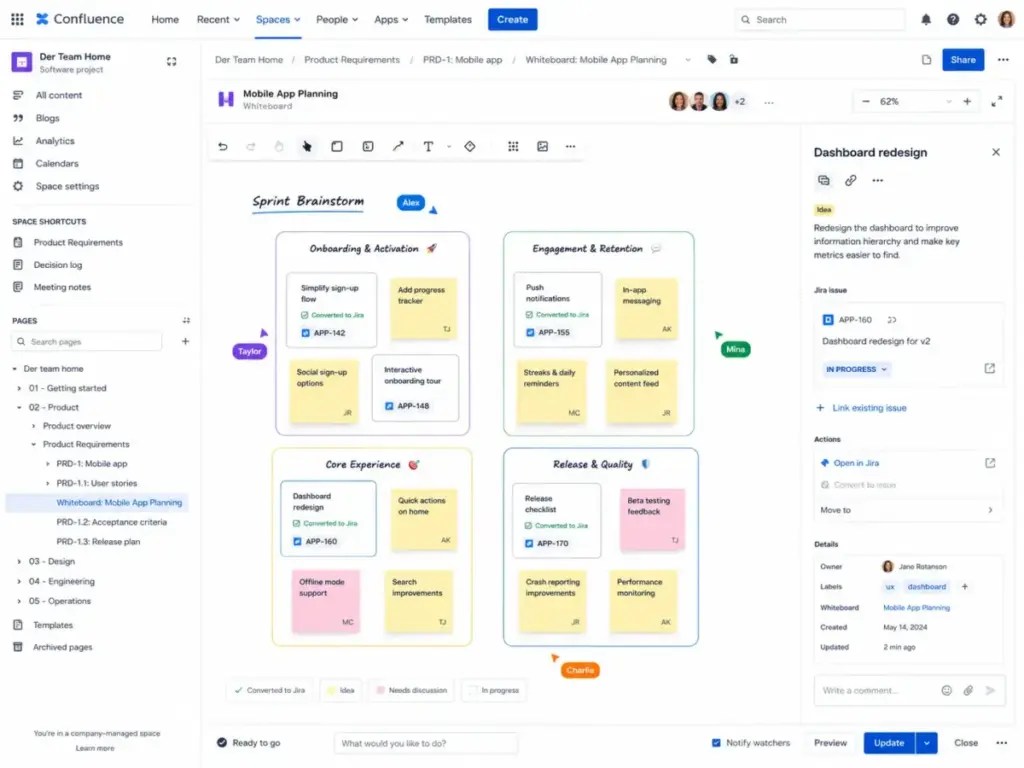Open the settings gear in top bar
1024x768 pixels.
tap(980, 20)
